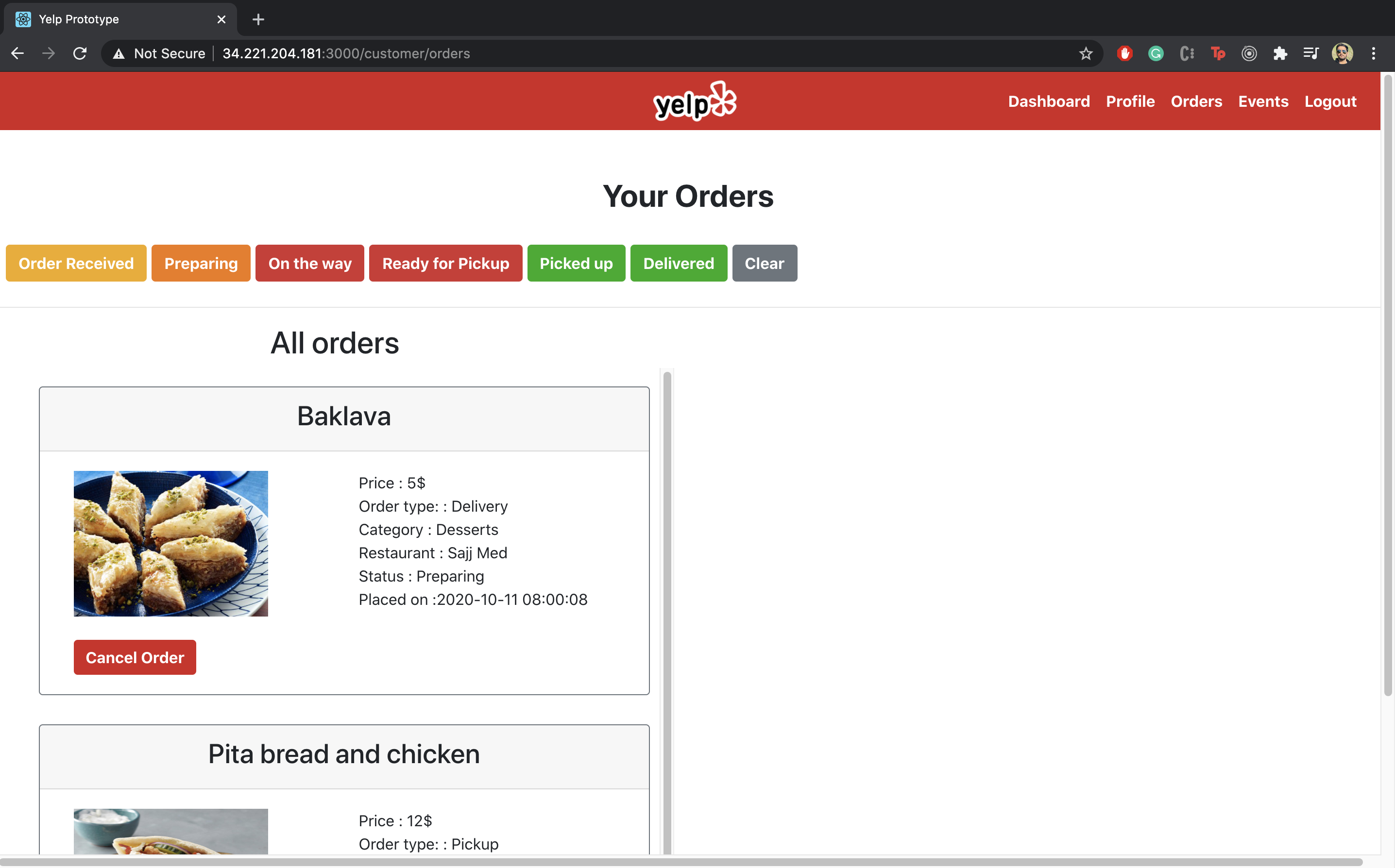Click the red adblock extension icon

(x=1124, y=53)
